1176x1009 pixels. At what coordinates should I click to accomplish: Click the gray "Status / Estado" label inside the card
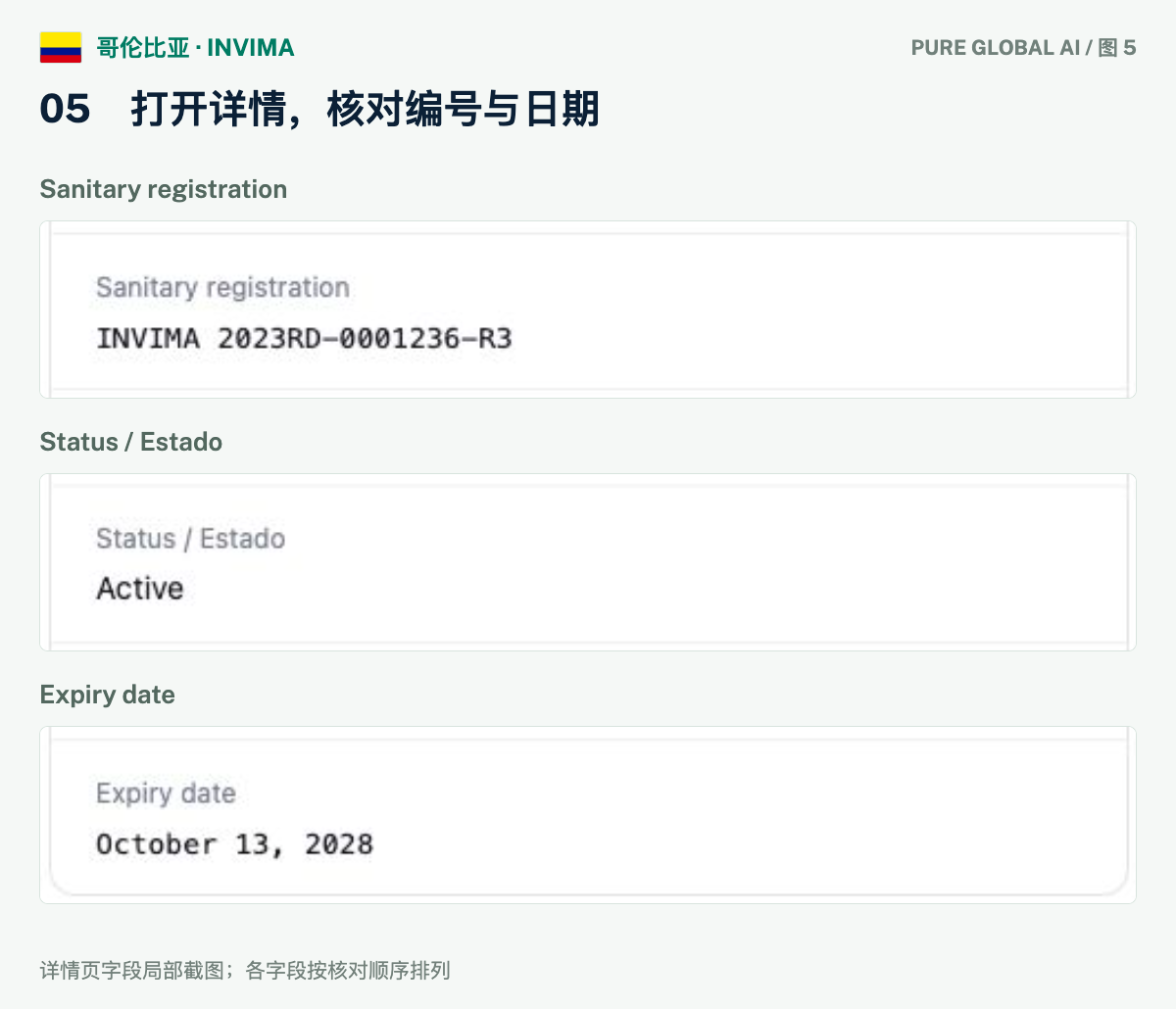tap(190, 539)
